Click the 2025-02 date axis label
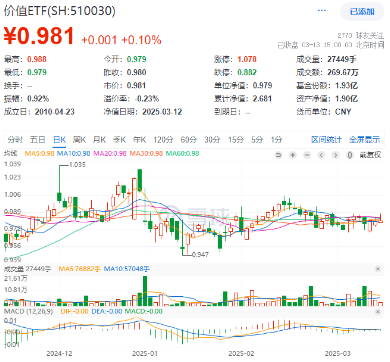The height and width of the screenshot is (362, 390). click(241, 354)
